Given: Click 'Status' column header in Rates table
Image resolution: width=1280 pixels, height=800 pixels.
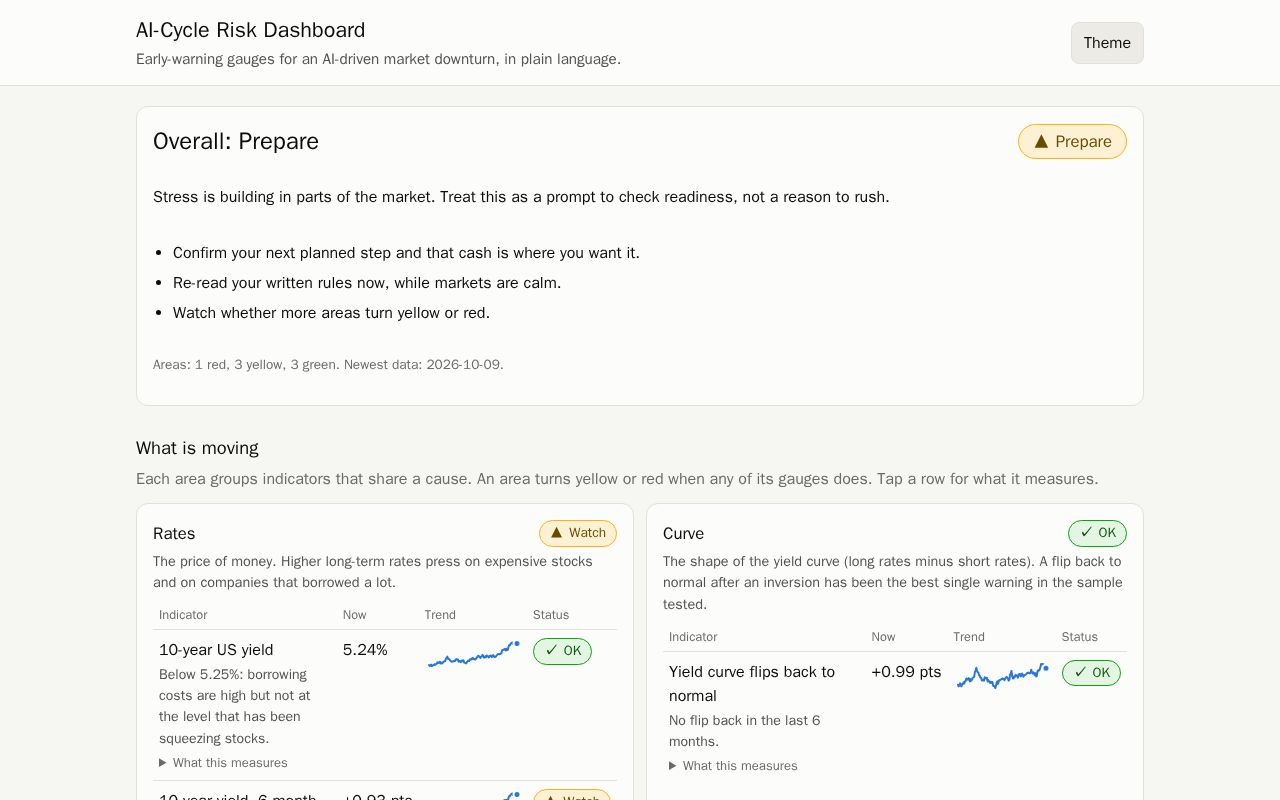Looking at the screenshot, I should point(551,615).
